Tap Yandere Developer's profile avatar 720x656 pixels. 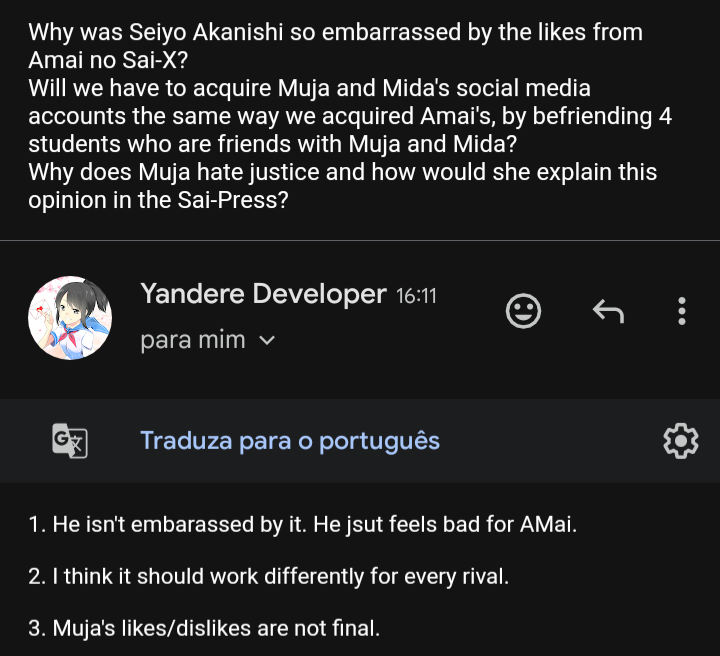(x=70, y=318)
